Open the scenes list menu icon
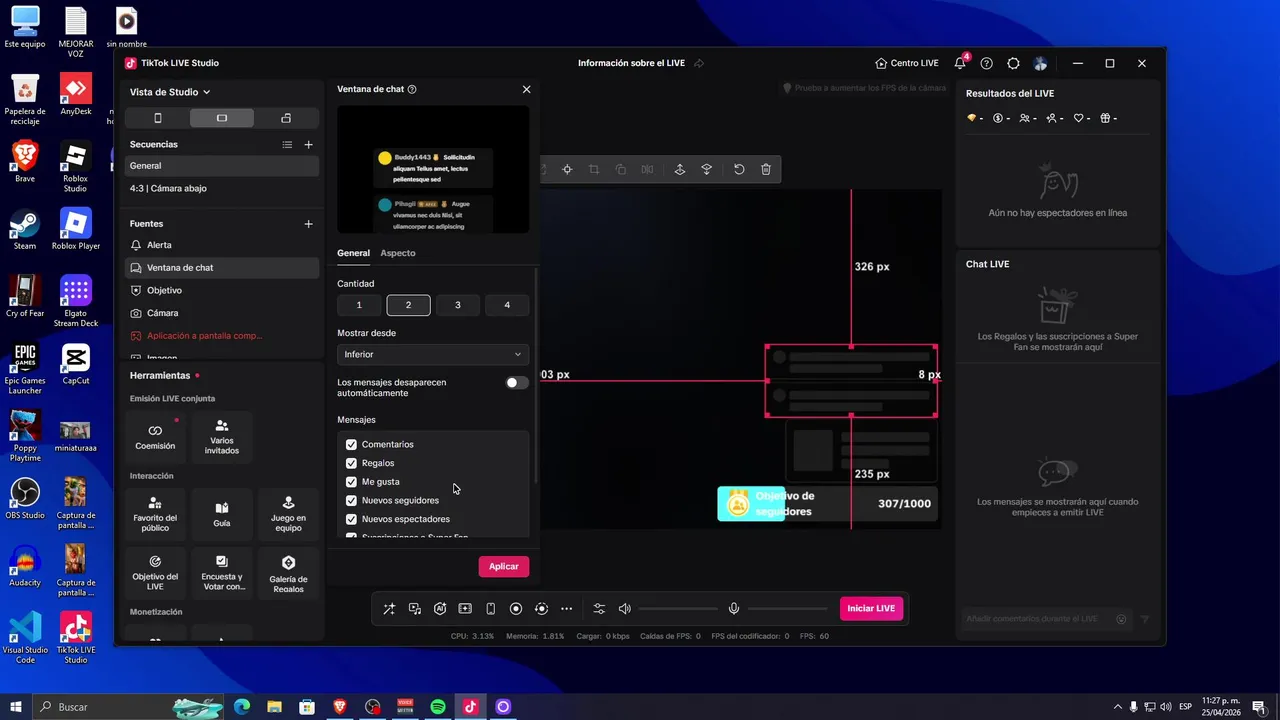Viewport: 1280px width, 720px height. coord(287,145)
